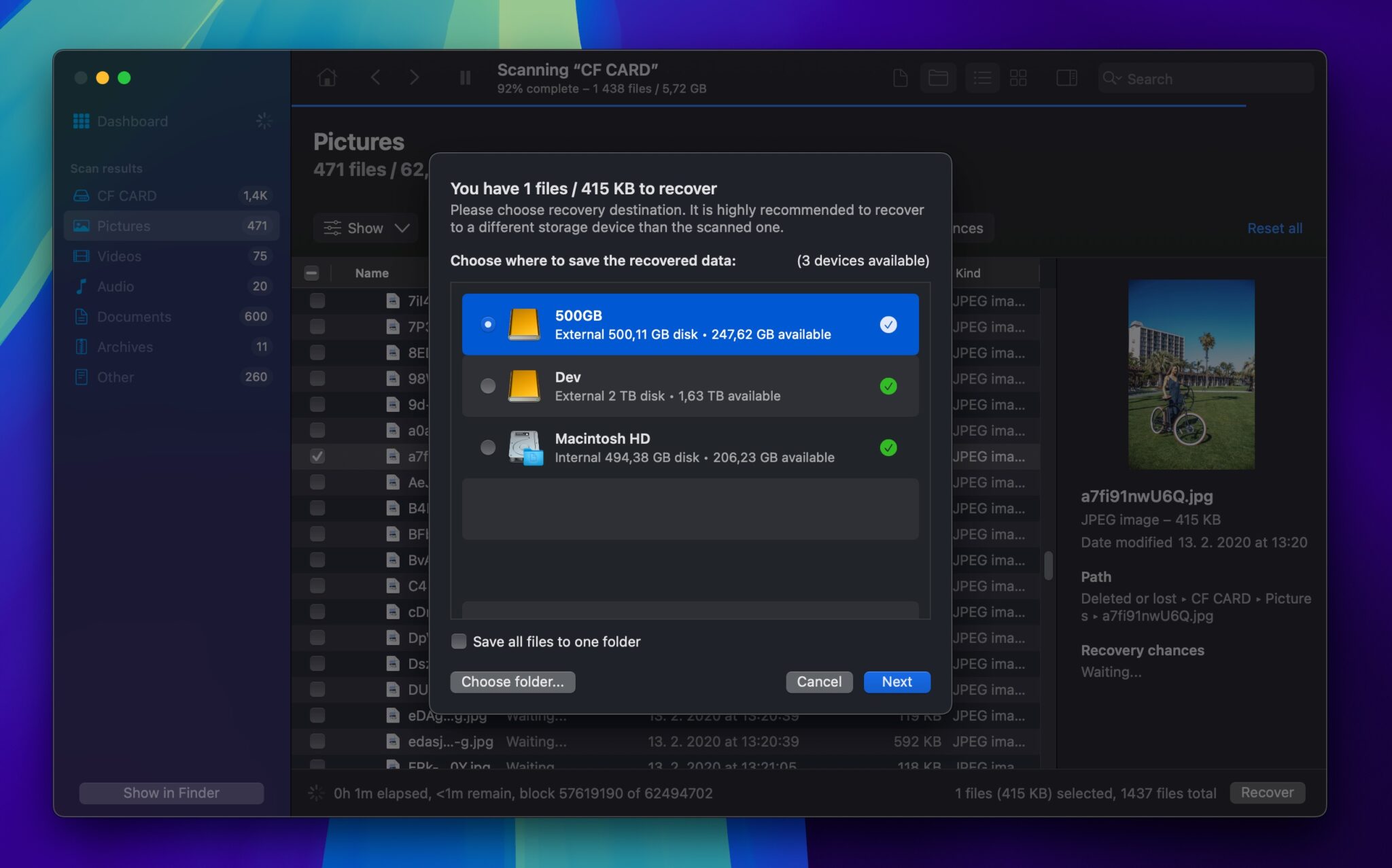The image size is (1392, 868).
Task: Go to the home screen icon
Action: (x=327, y=77)
